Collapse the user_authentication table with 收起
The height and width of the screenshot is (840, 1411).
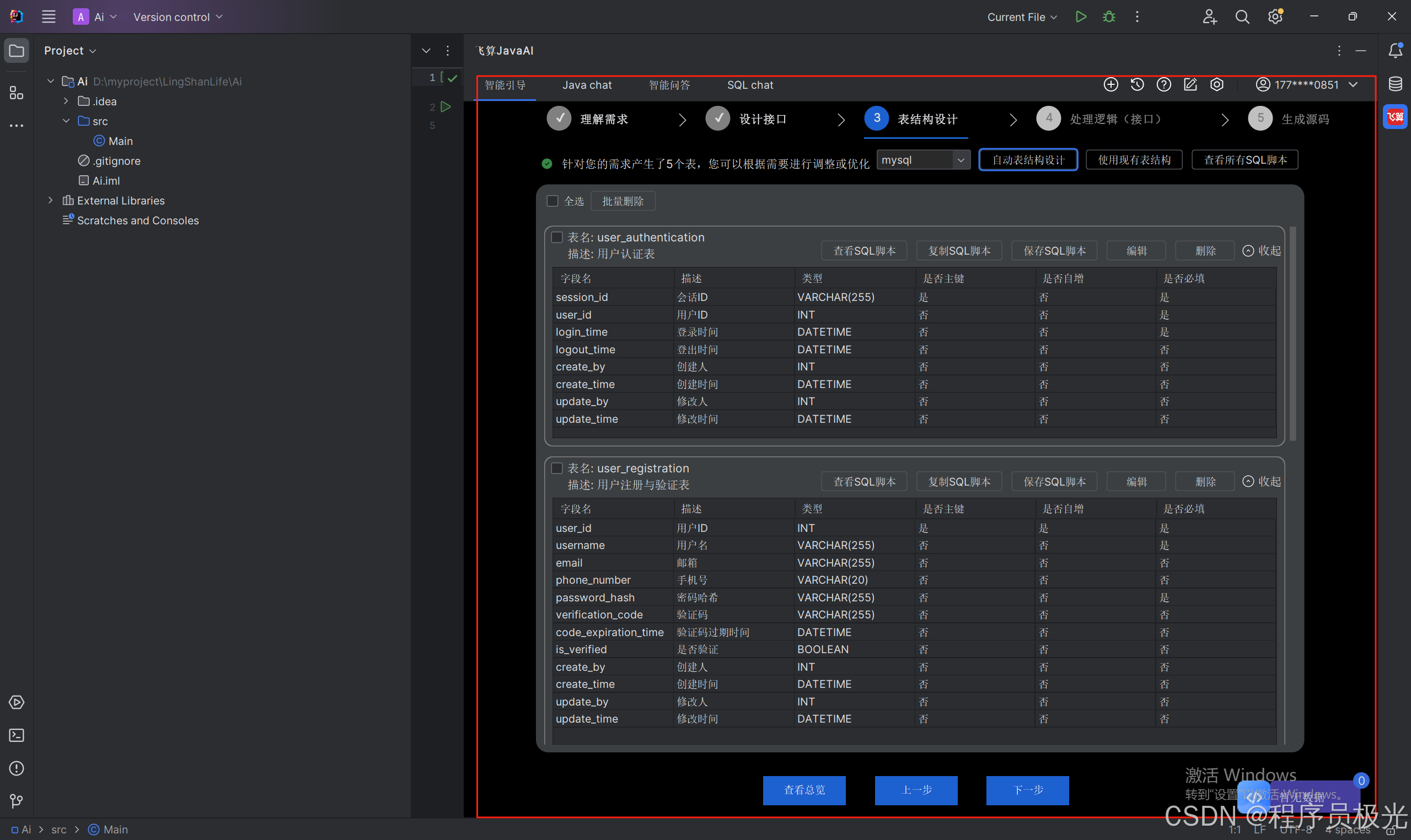click(1262, 251)
